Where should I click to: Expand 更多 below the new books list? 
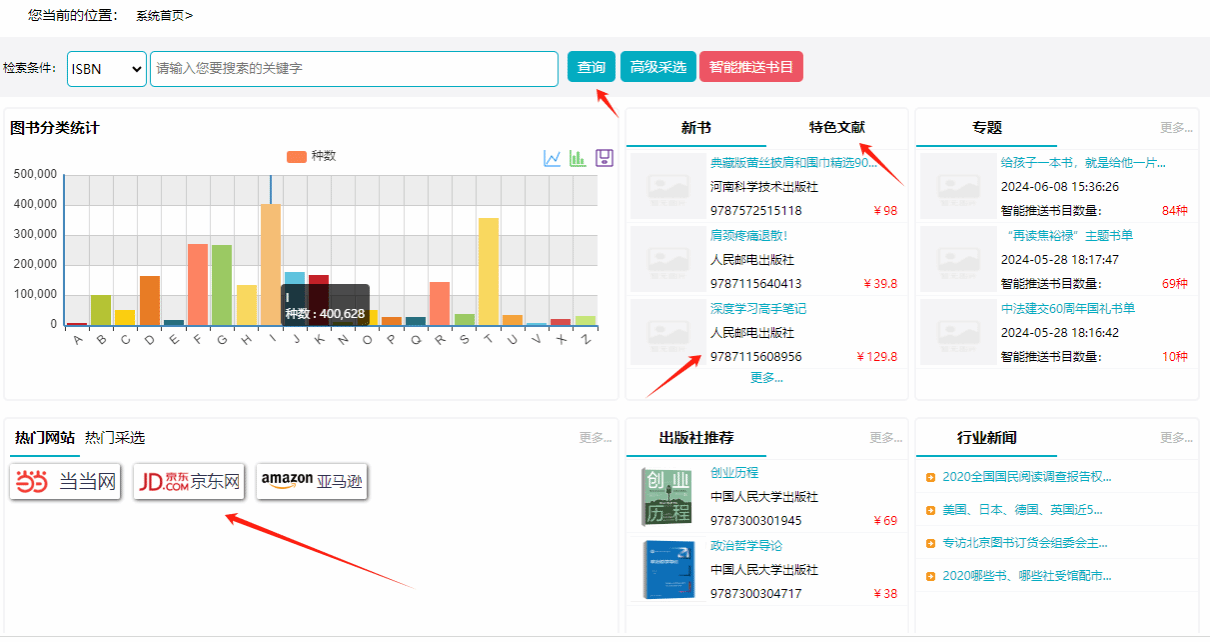coord(766,378)
